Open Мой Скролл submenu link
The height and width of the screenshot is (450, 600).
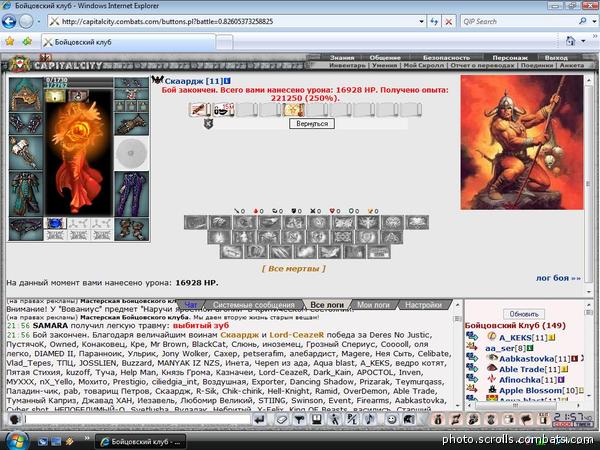(x=424, y=65)
